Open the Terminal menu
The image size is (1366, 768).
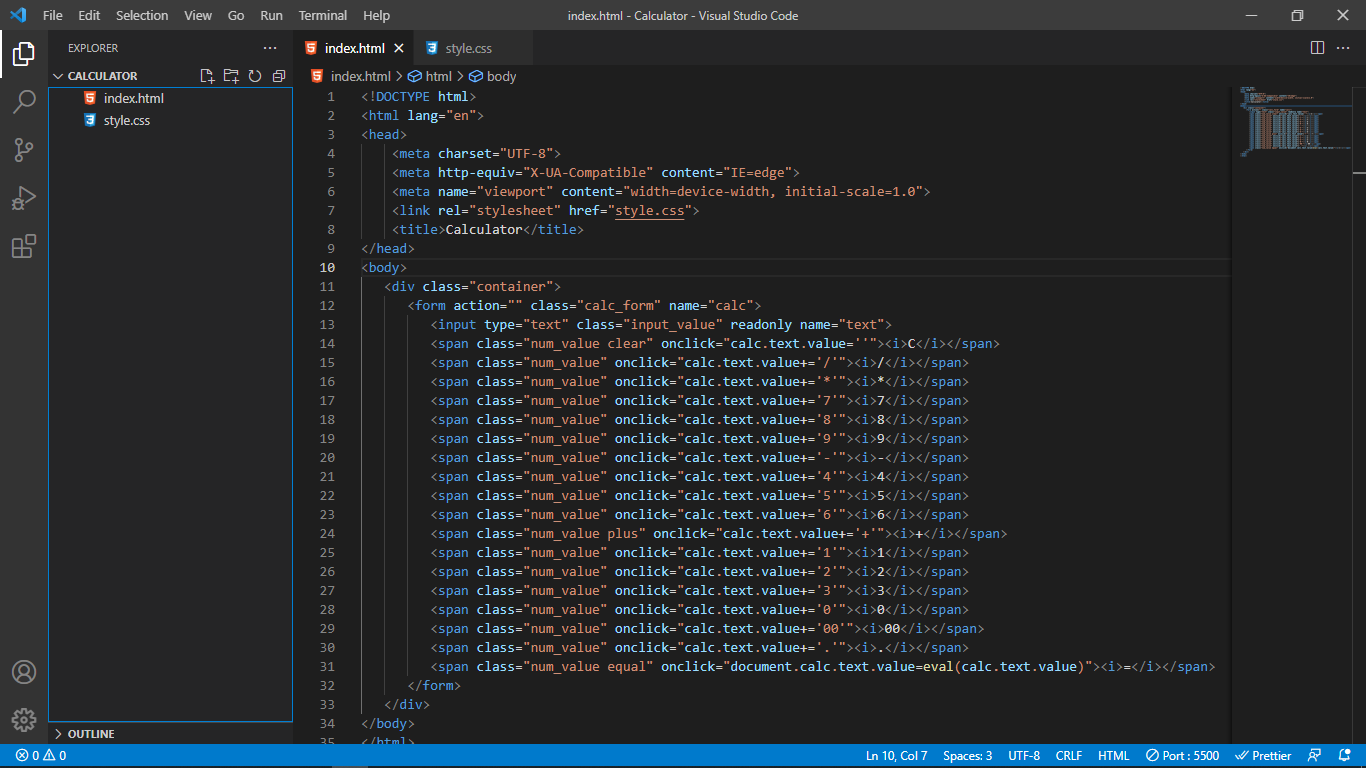coord(322,15)
